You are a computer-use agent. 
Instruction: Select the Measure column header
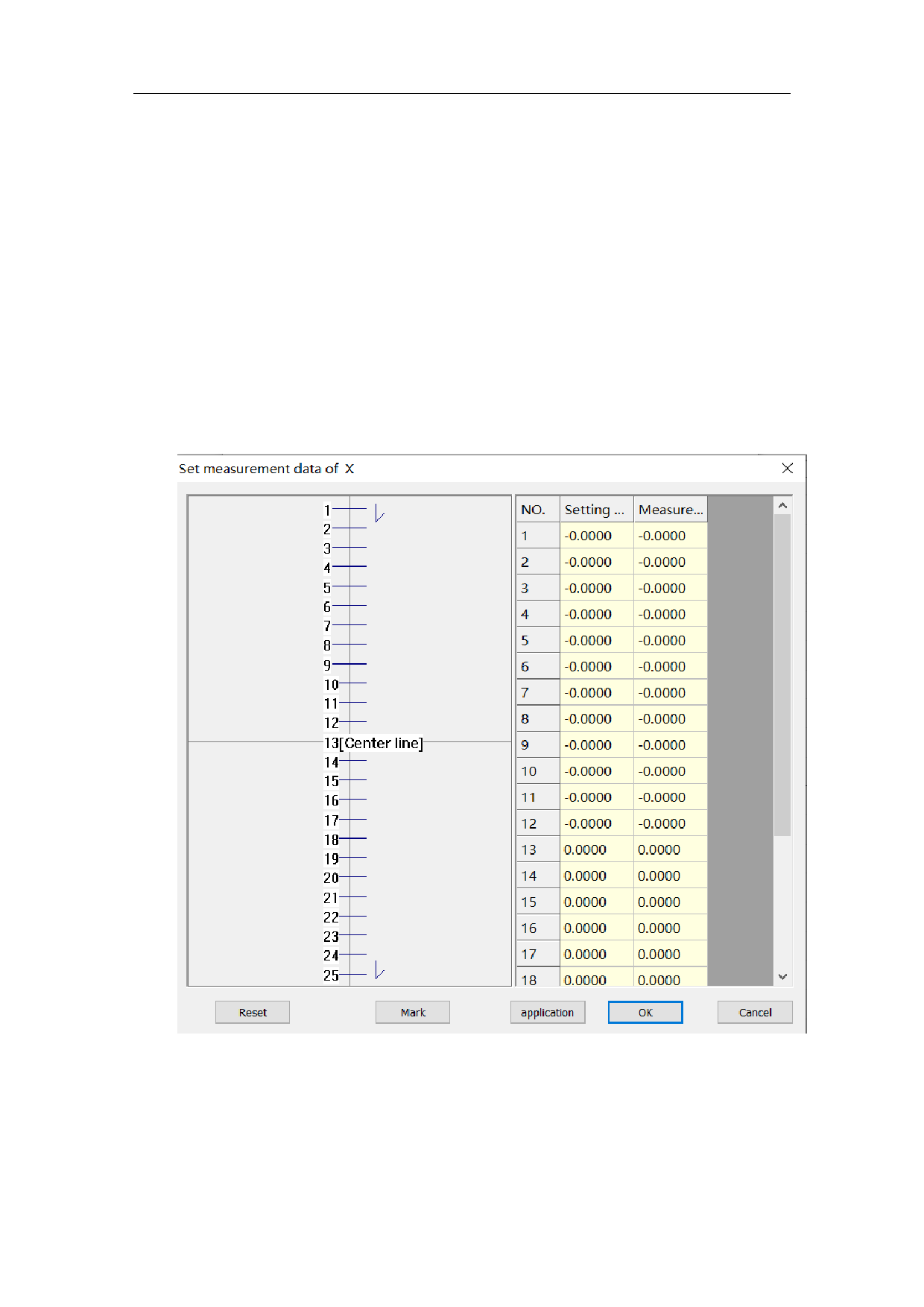670,510
